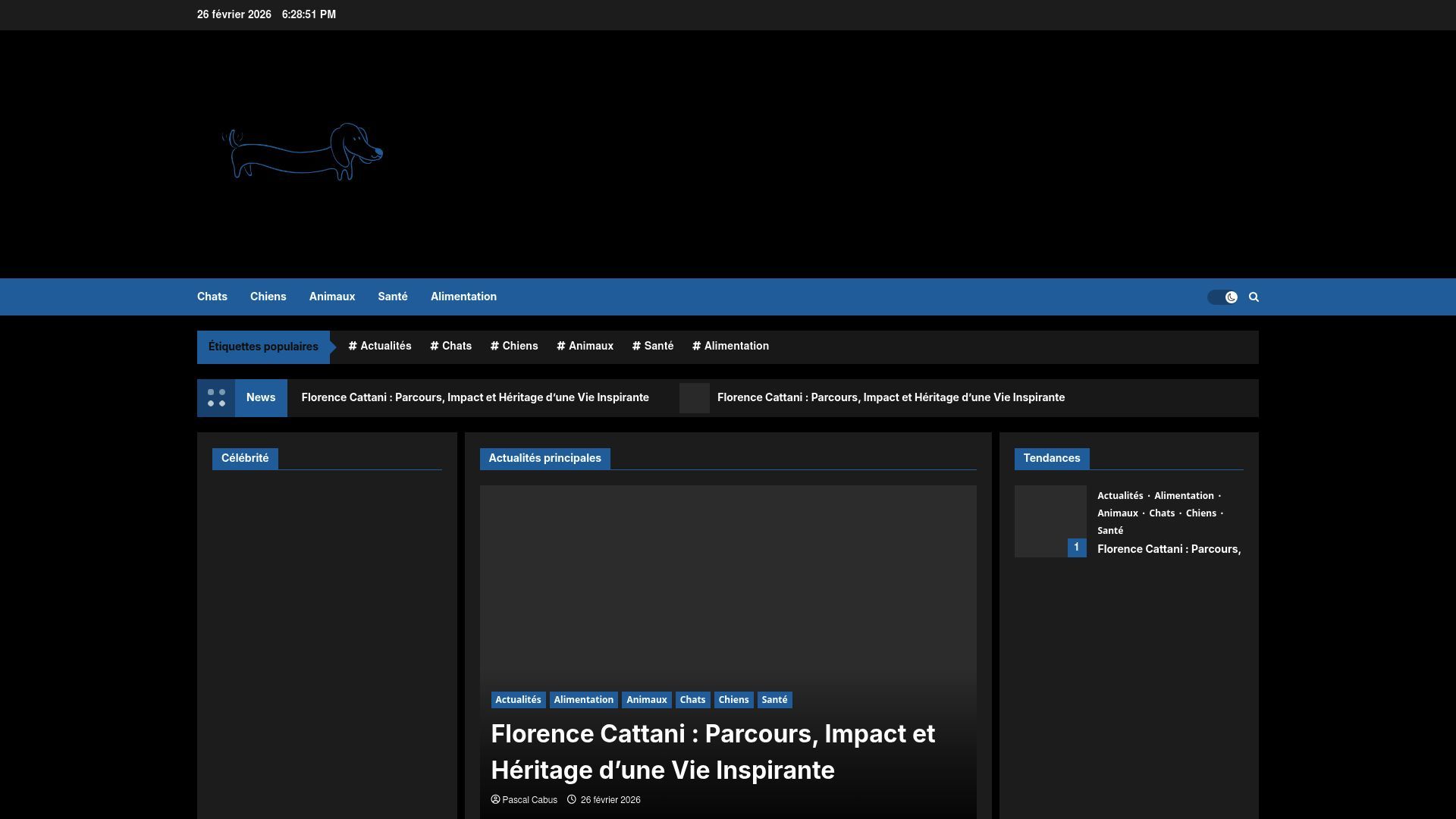Screen dimensions: 1456x819
Task: Open the Tendances numbered thumbnail
Action: 1050,522
